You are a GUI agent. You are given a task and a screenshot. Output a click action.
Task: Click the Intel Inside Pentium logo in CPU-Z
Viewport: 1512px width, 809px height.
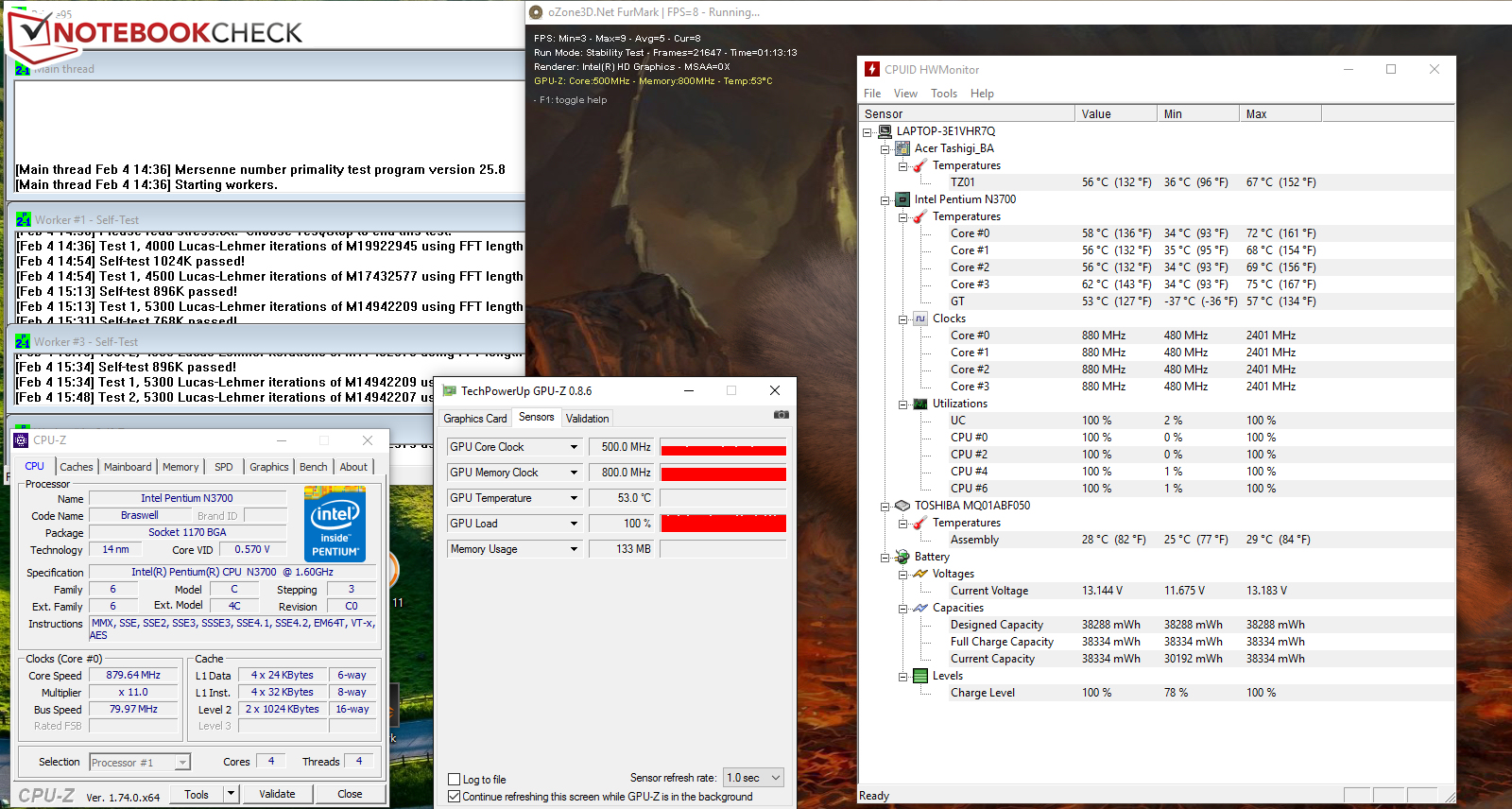(335, 524)
